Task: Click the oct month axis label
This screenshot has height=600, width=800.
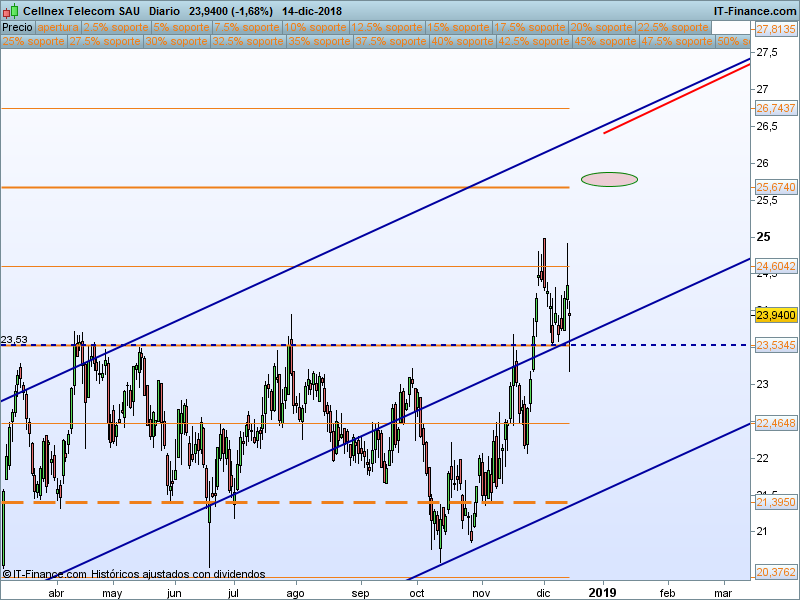Action: (x=417, y=593)
